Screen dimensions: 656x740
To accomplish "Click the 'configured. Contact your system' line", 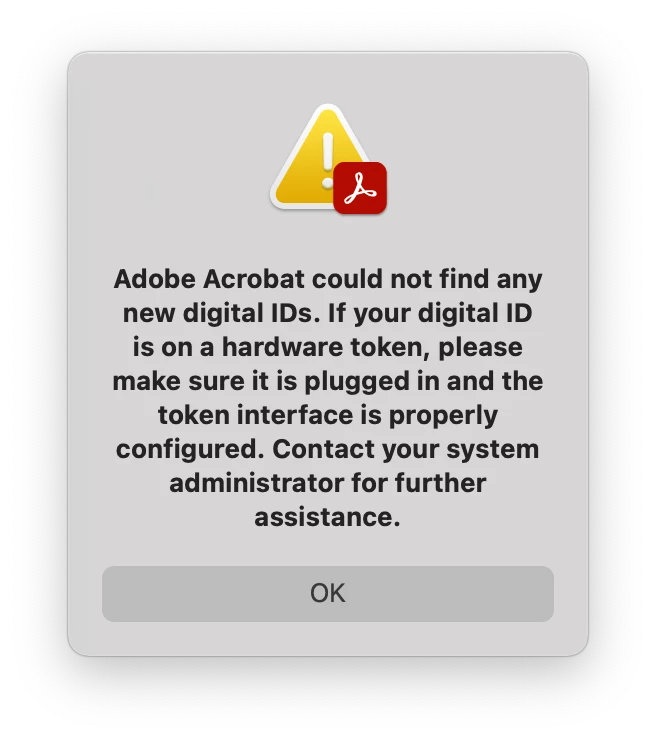I will [x=328, y=449].
